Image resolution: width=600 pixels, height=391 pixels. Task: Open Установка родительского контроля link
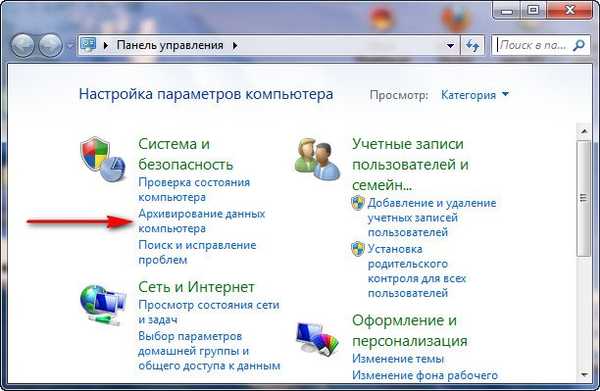pos(417,271)
